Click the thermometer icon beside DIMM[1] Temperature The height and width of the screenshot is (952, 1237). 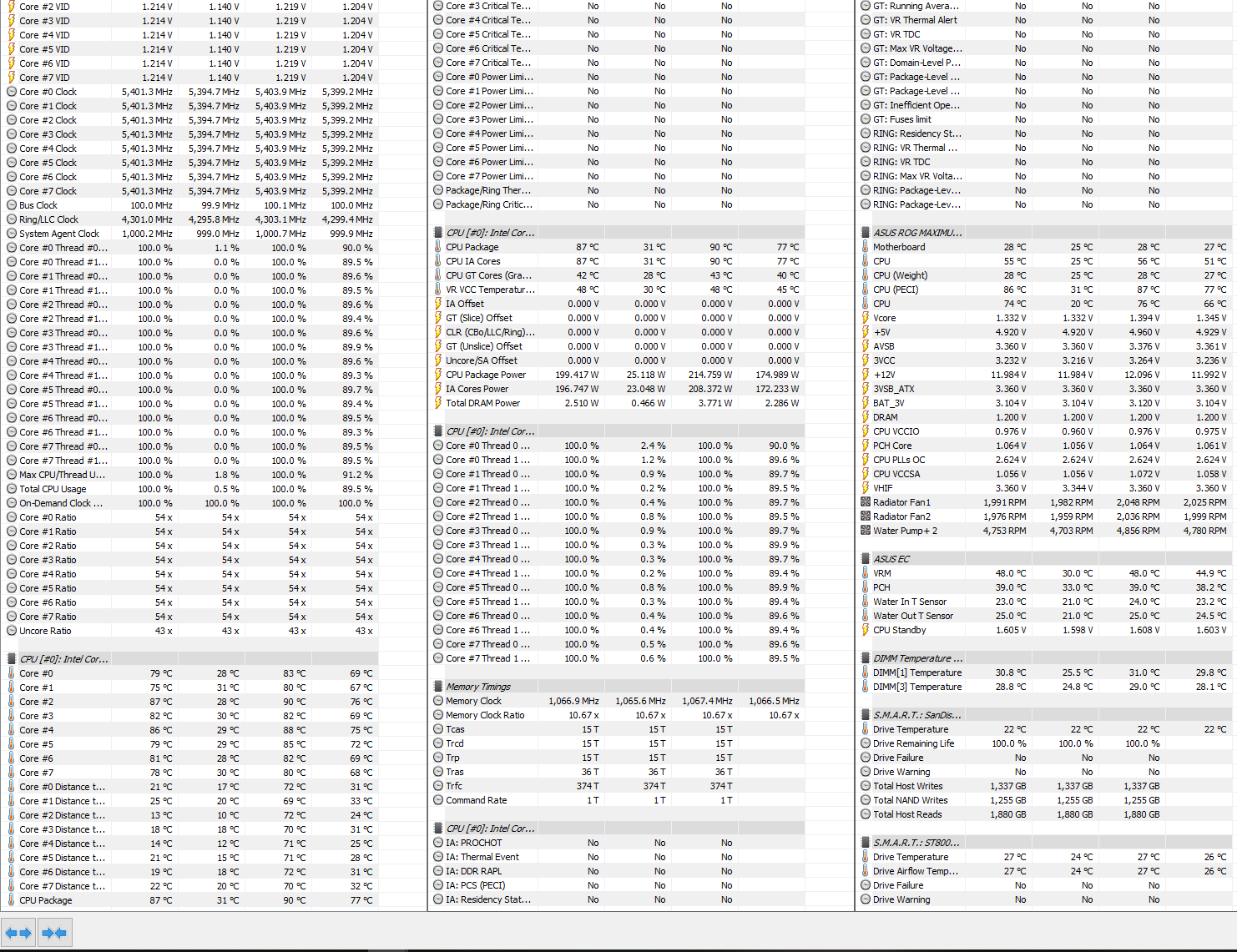(x=866, y=672)
